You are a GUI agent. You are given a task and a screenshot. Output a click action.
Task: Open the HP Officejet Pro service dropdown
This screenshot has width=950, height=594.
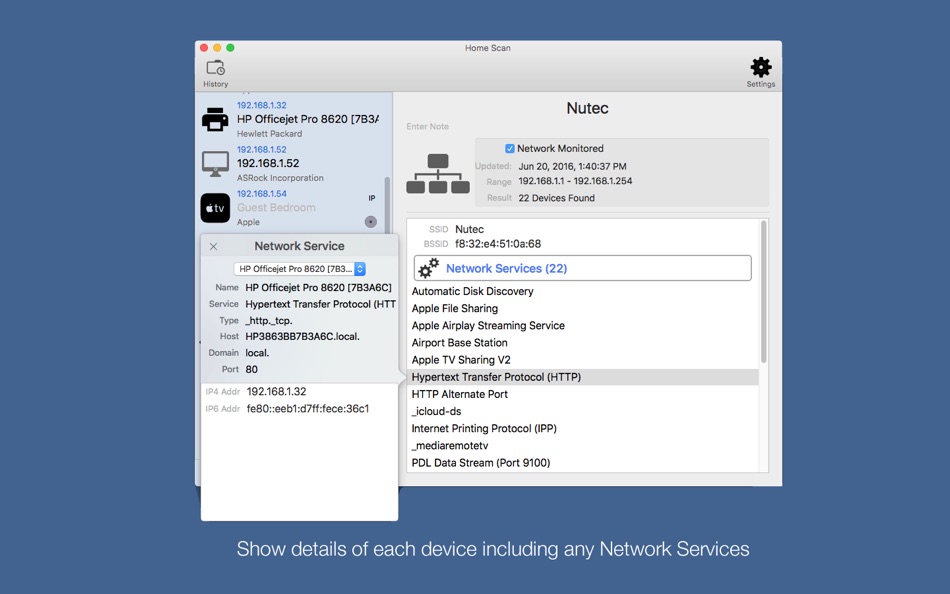tap(299, 269)
